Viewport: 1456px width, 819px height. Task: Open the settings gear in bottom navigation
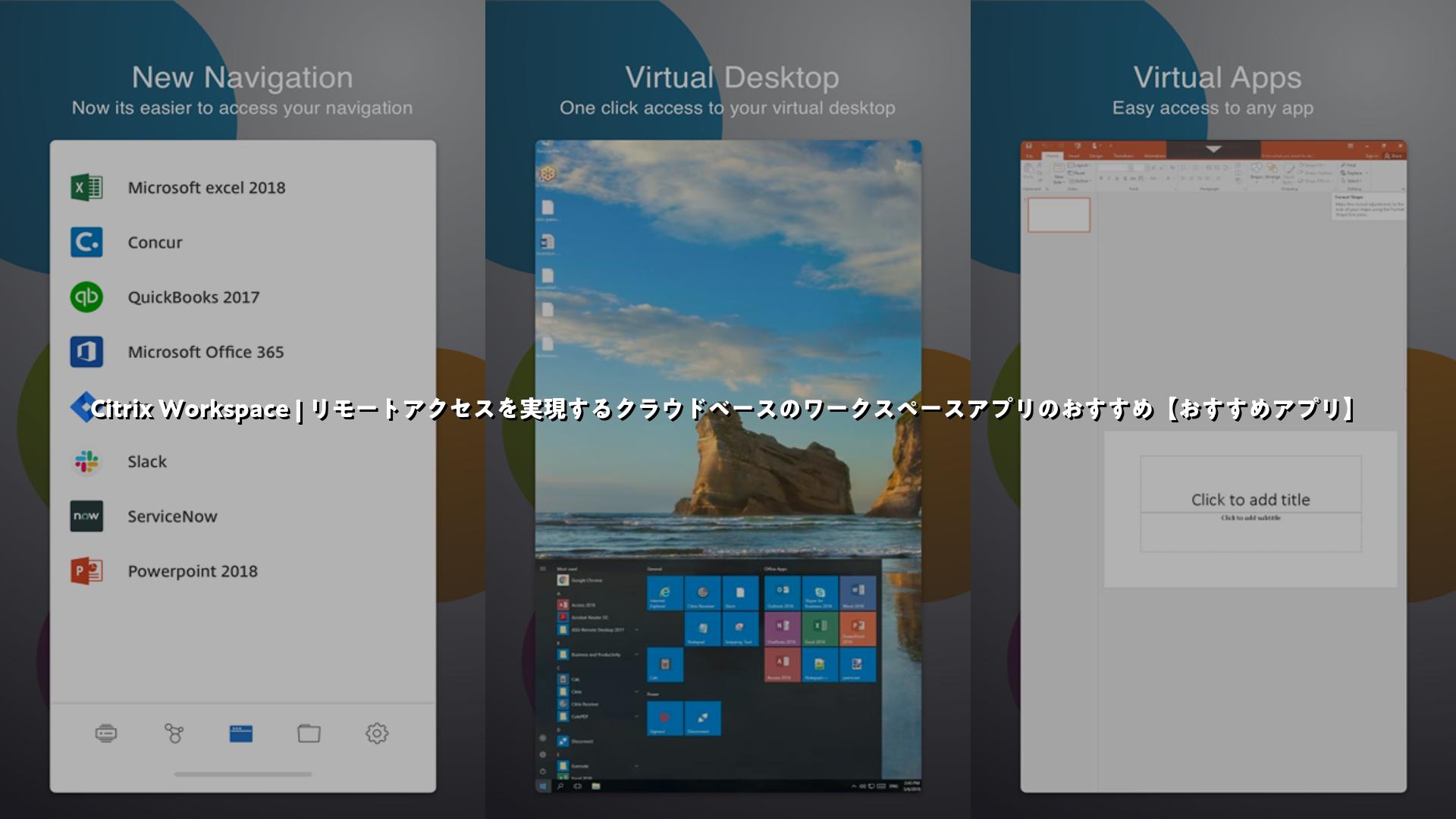coord(377,733)
